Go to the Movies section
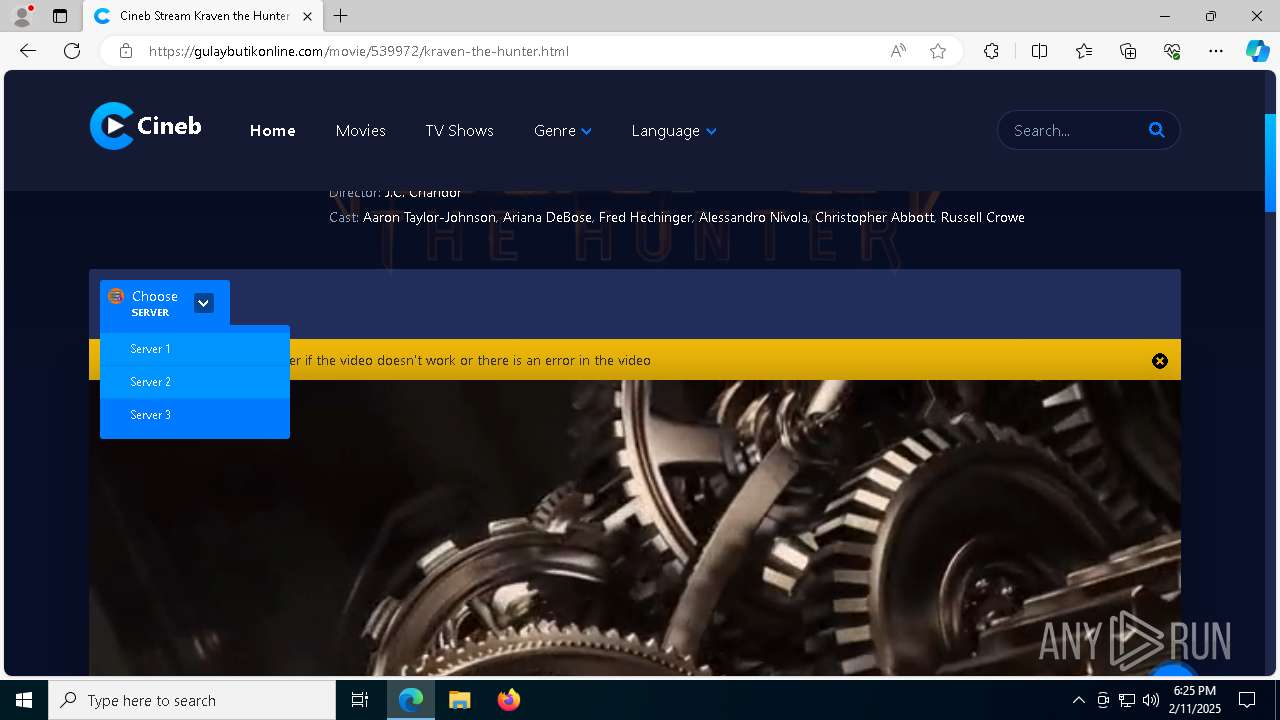Image resolution: width=1280 pixels, height=720 pixels. pos(360,131)
